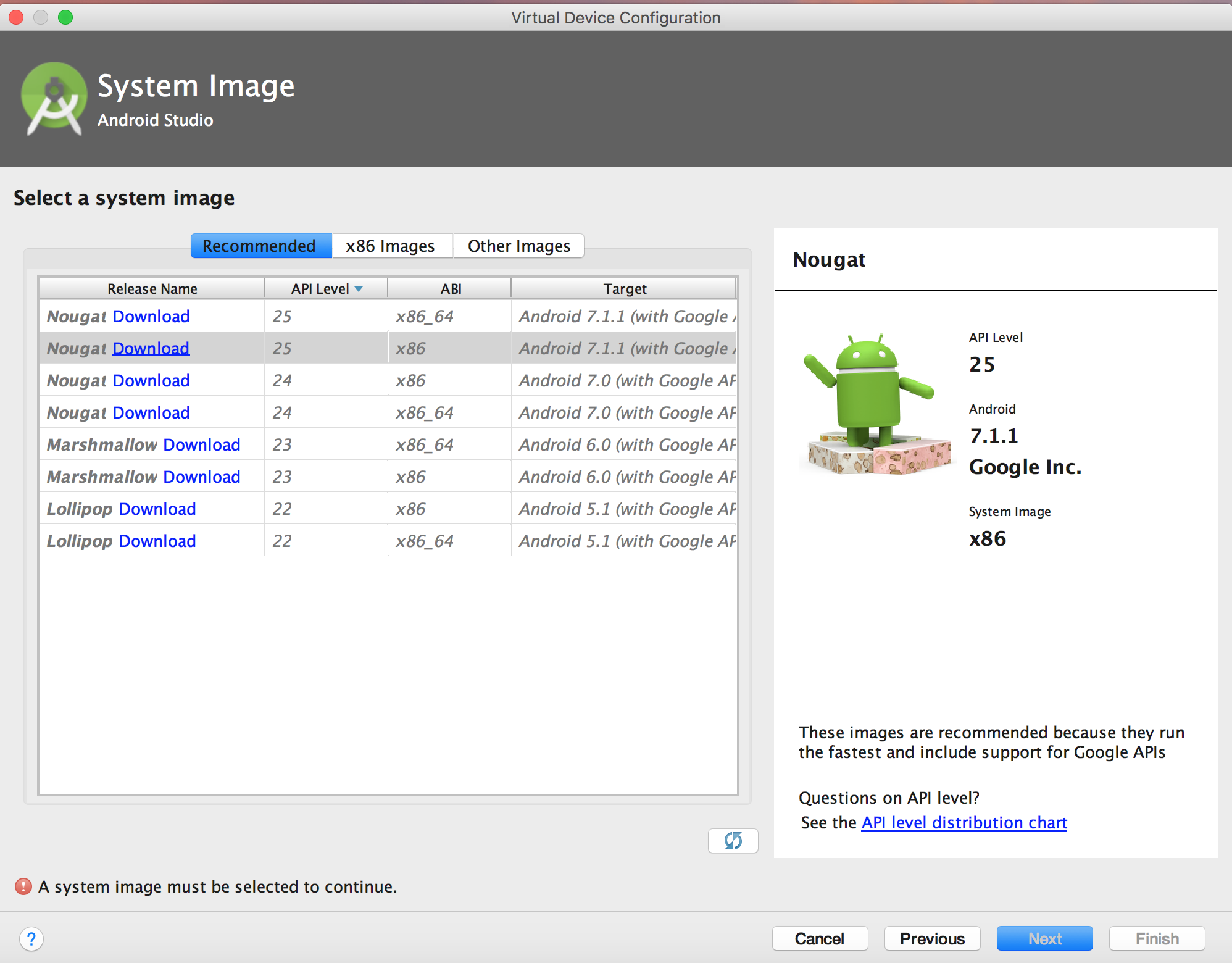
Task: Sort by API Level column arrow
Action: (x=359, y=289)
